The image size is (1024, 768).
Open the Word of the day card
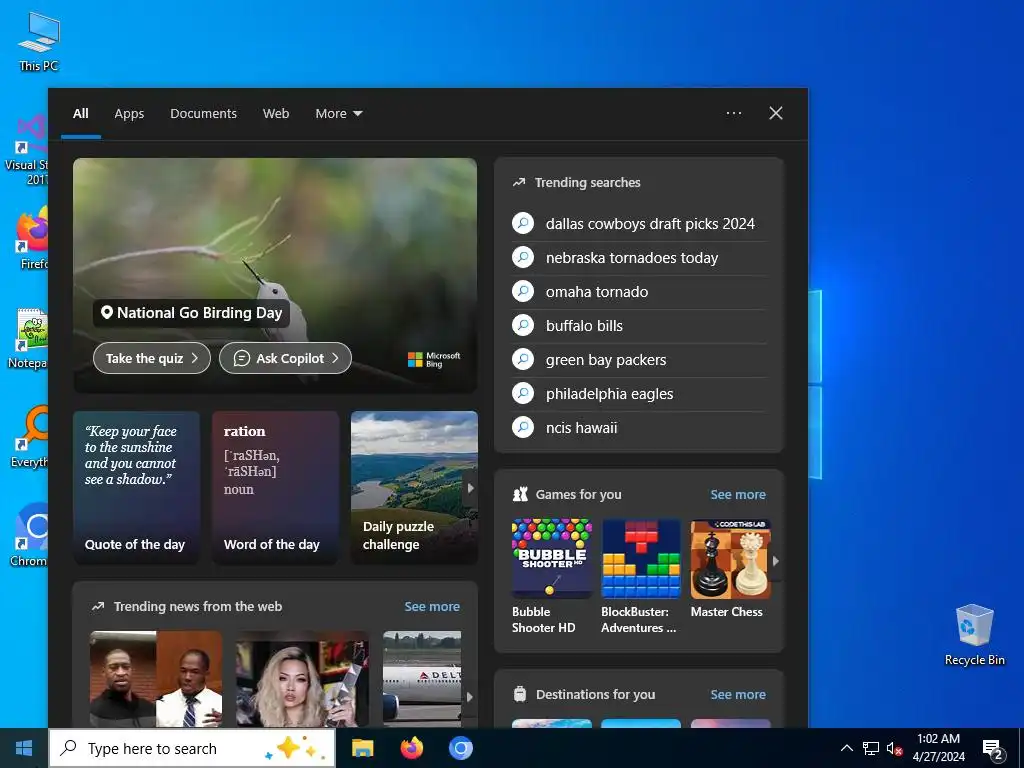tap(276, 487)
